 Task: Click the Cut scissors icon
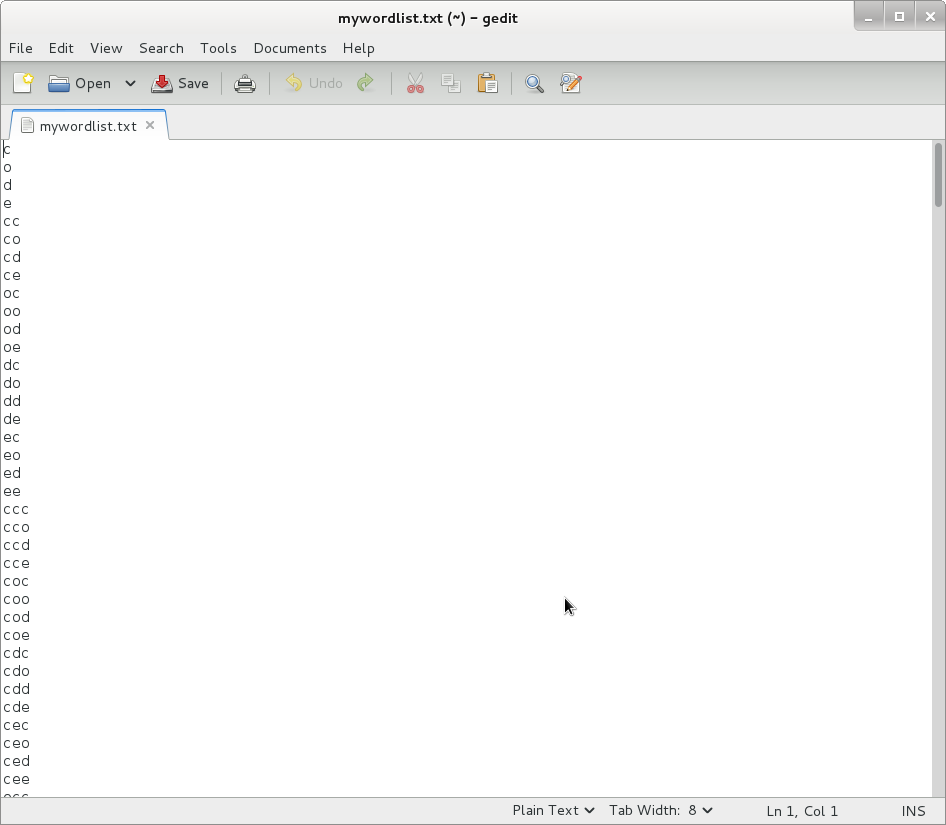pyautogui.click(x=415, y=83)
